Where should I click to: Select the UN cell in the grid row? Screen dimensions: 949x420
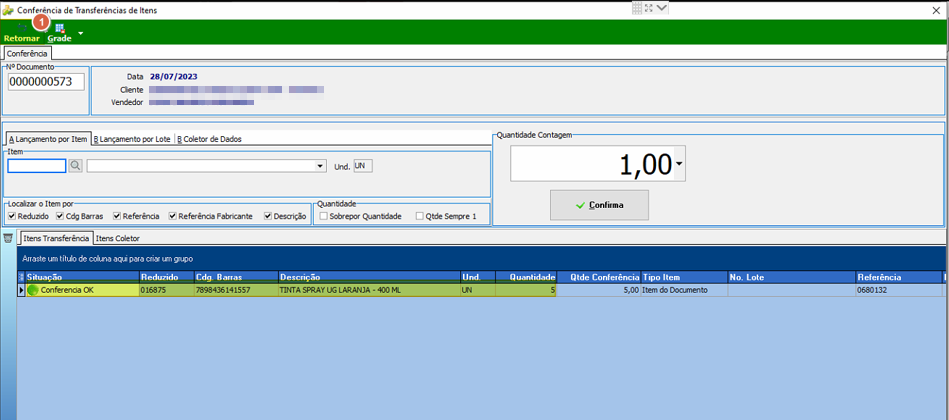478,290
